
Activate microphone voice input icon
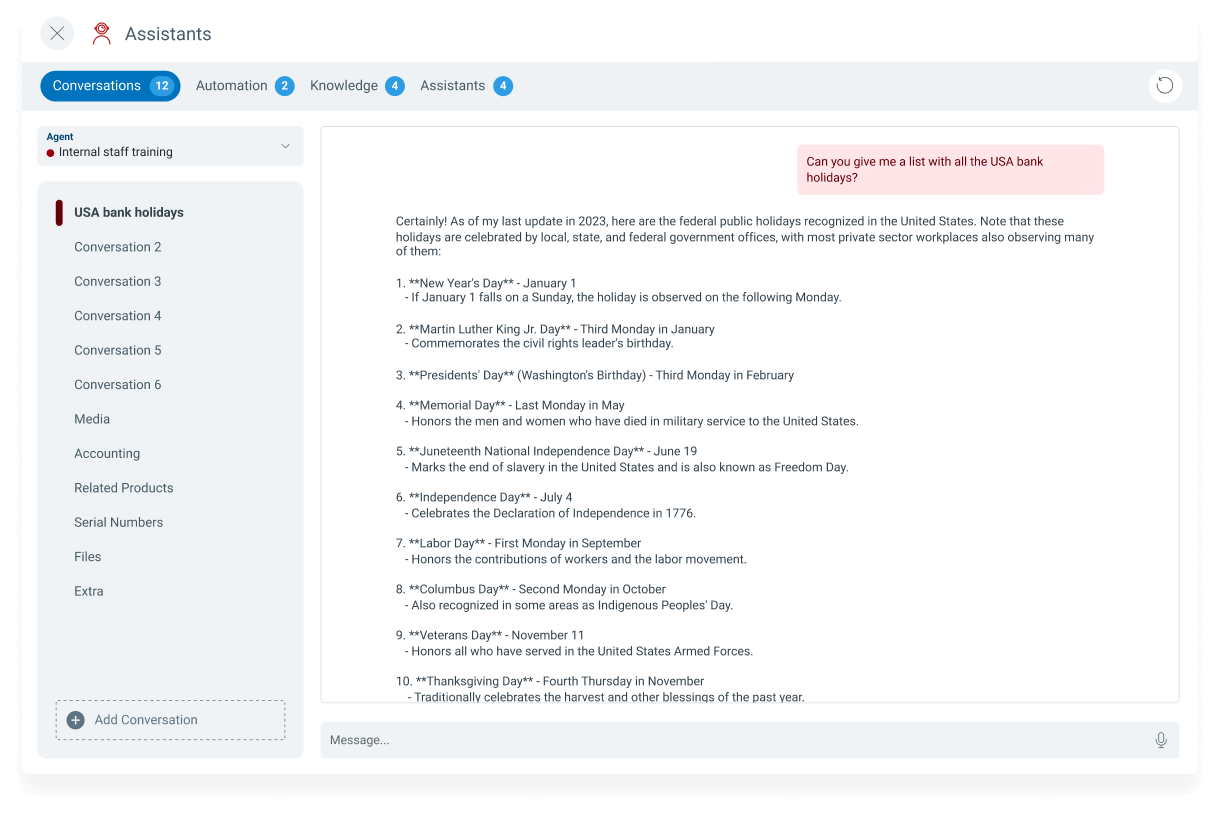pyautogui.click(x=1161, y=740)
